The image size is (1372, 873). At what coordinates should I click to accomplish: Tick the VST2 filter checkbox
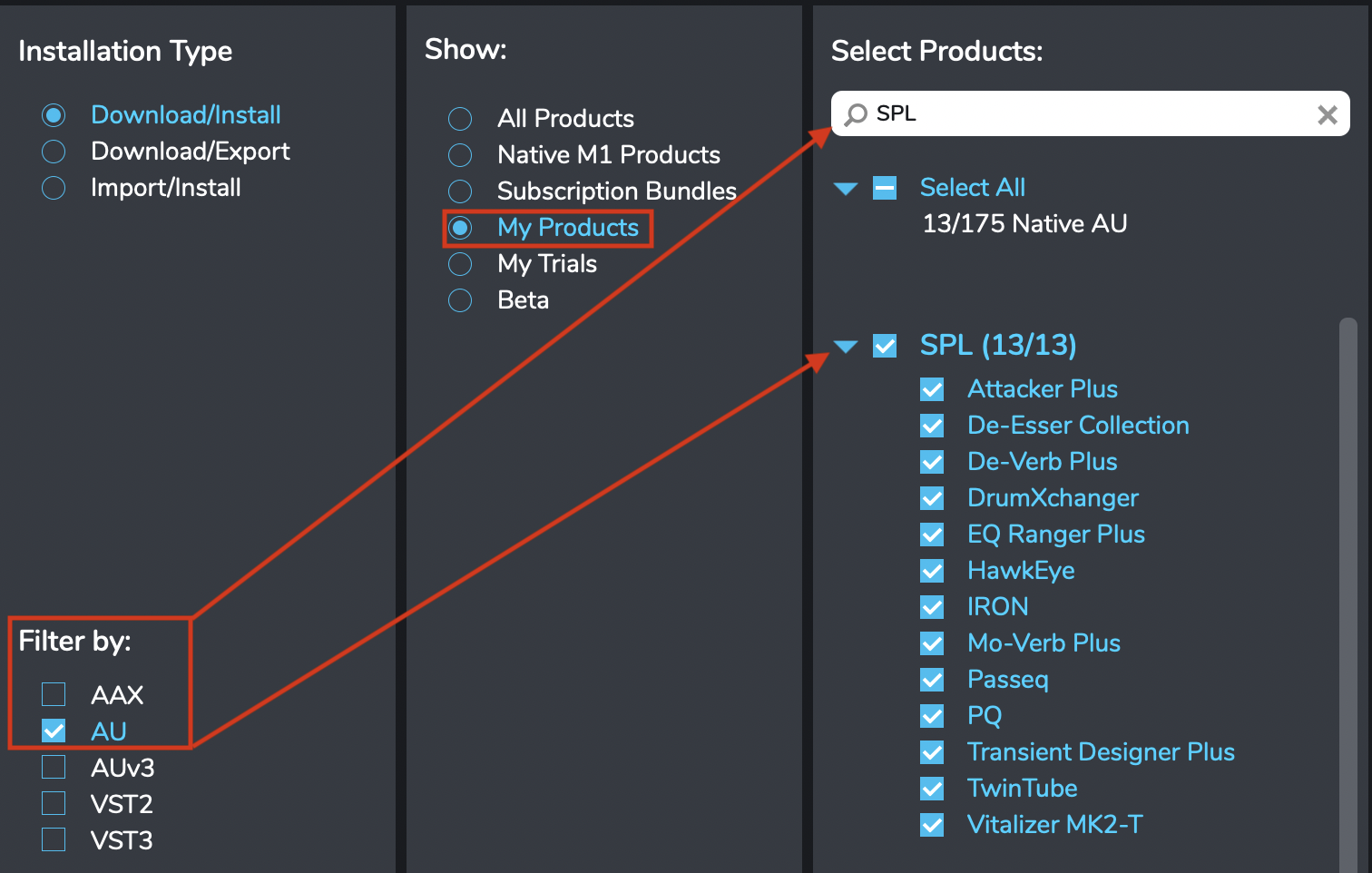click(x=54, y=803)
